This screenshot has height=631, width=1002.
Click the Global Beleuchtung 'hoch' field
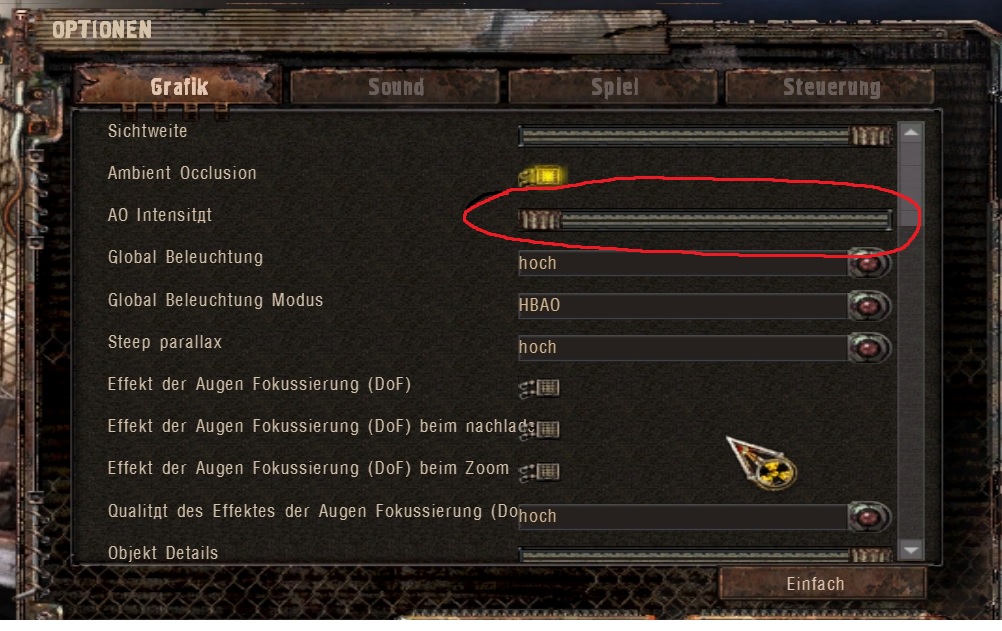pos(682,263)
